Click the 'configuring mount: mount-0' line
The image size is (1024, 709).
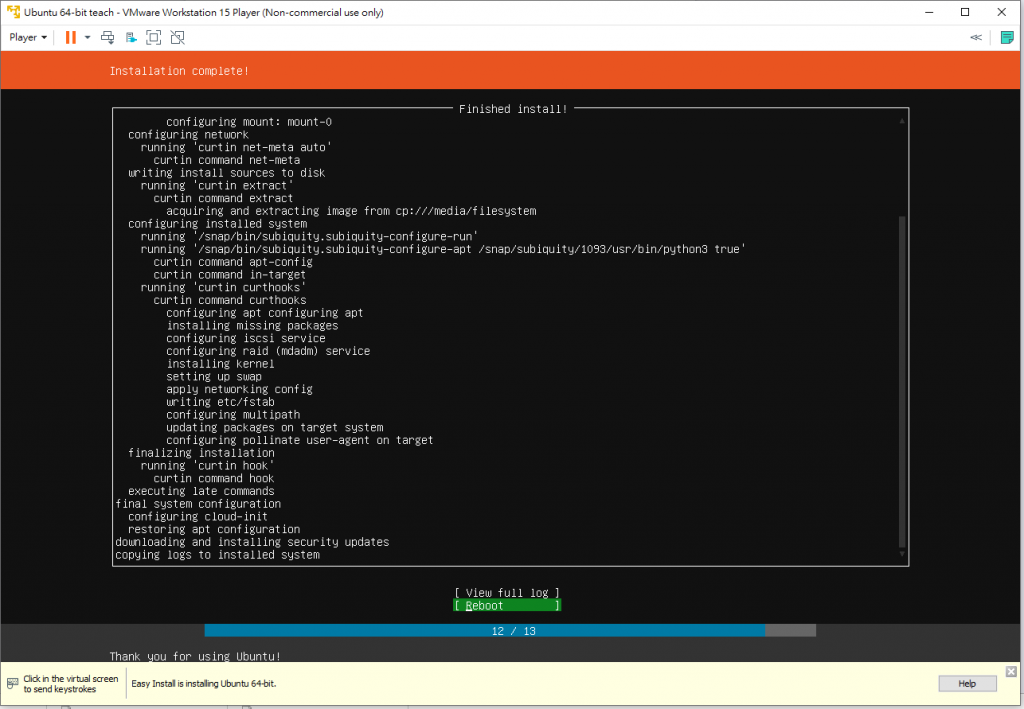coord(249,121)
